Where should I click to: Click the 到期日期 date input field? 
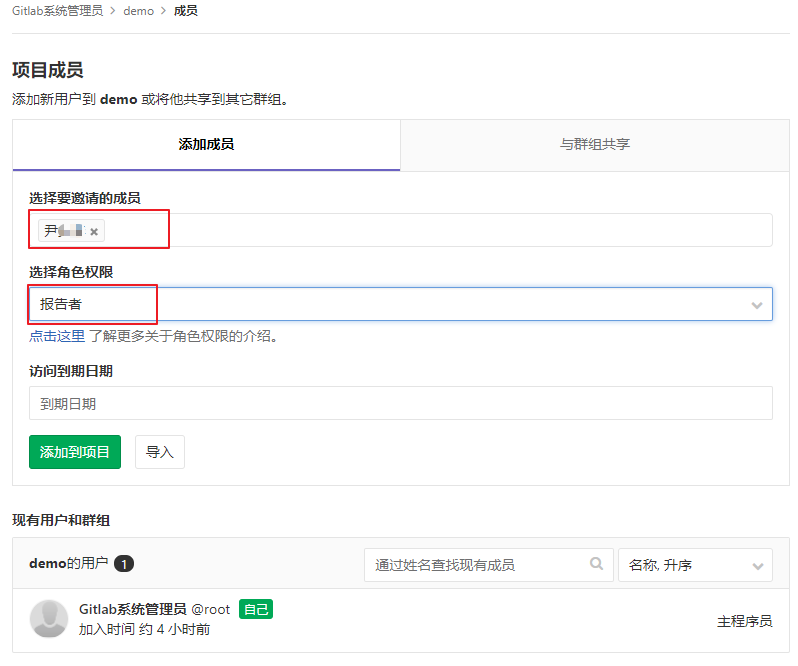pyautogui.click(x=400, y=404)
